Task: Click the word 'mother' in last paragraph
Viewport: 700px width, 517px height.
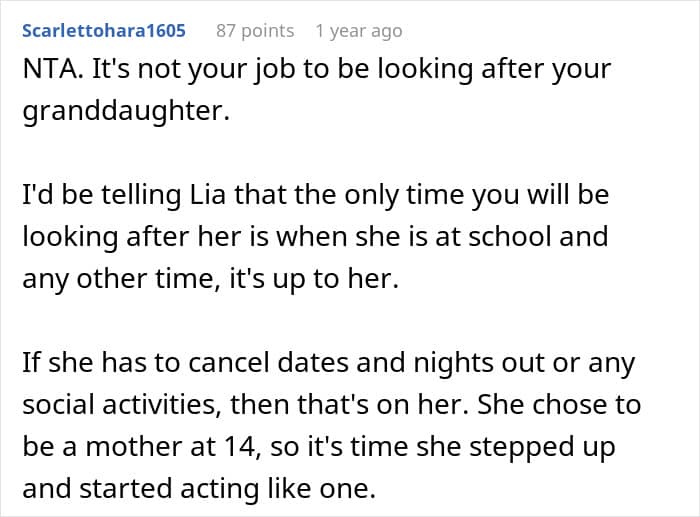Action: (x=134, y=446)
